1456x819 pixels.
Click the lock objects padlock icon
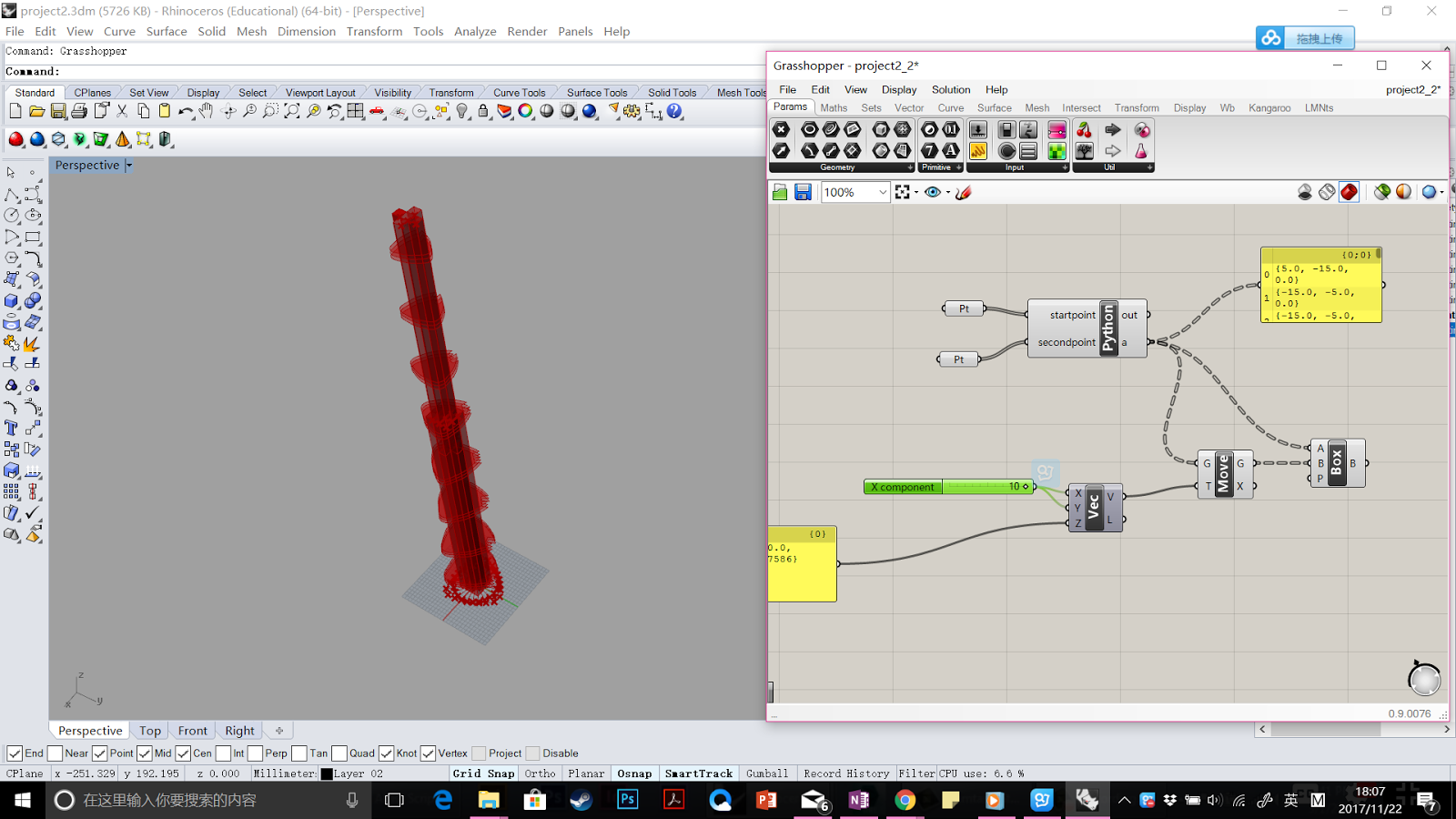[483, 111]
